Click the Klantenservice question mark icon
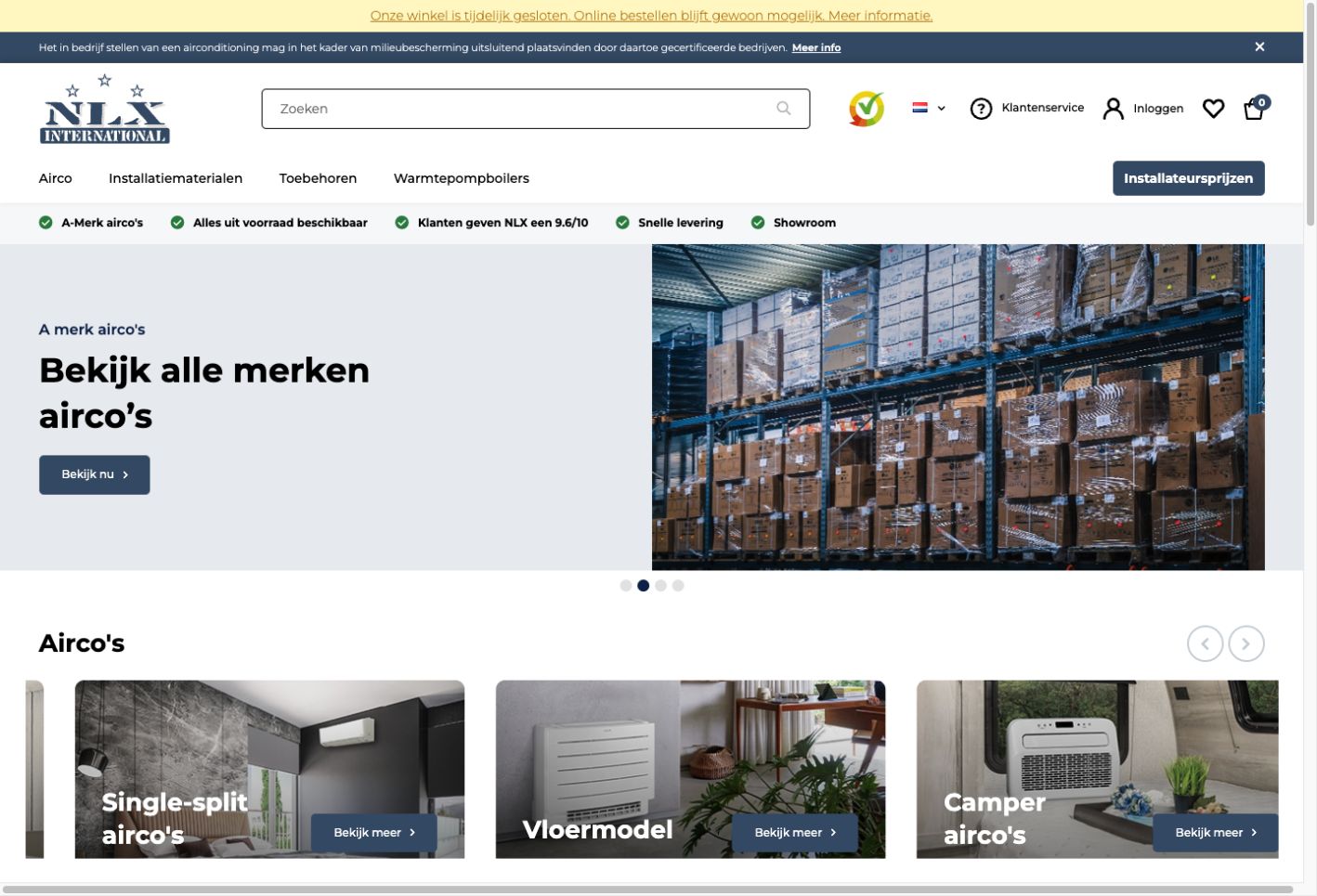Image resolution: width=1317 pixels, height=896 pixels. (x=981, y=109)
